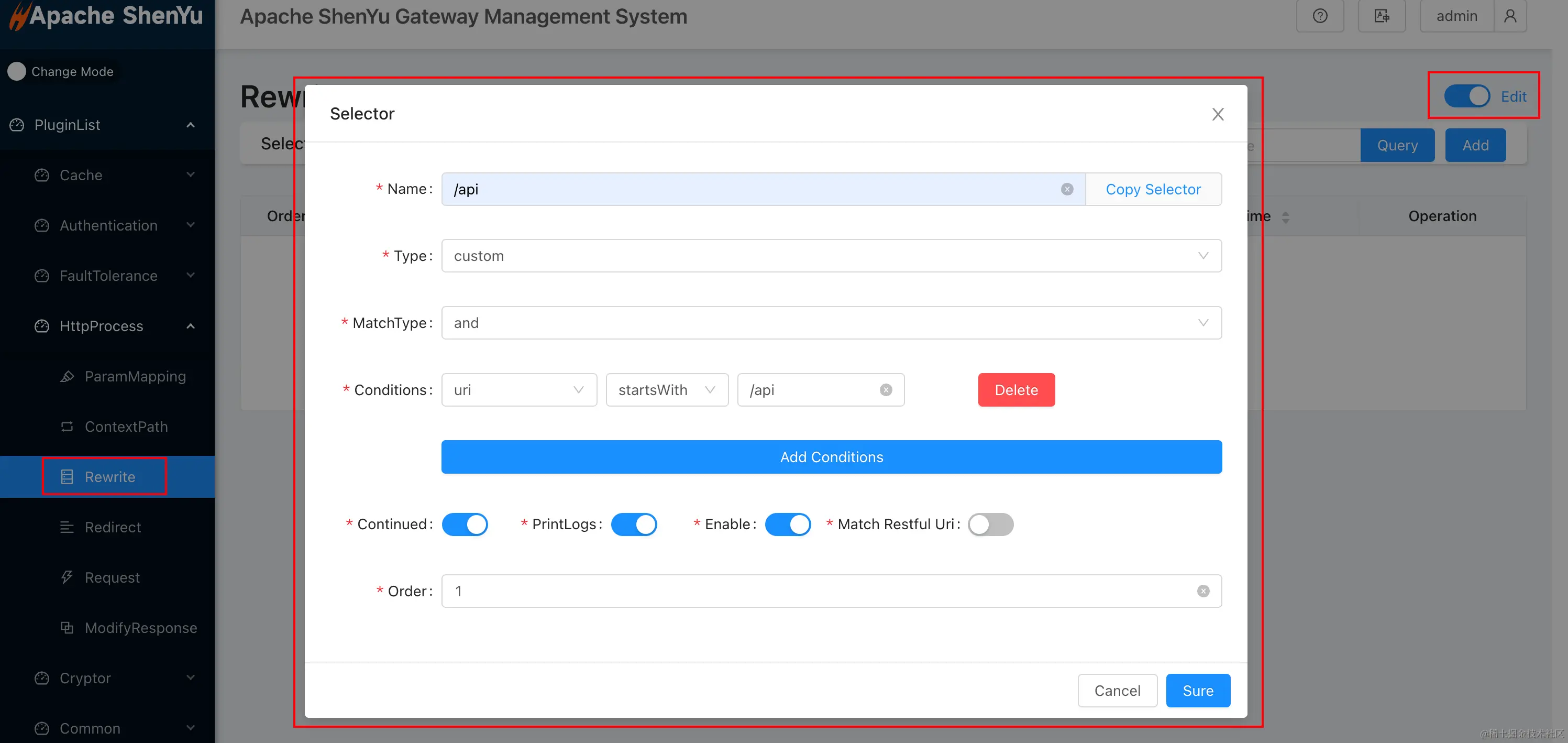Enable the Match Restful Uri switch
The image size is (1568, 743).
click(x=990, y=525)
